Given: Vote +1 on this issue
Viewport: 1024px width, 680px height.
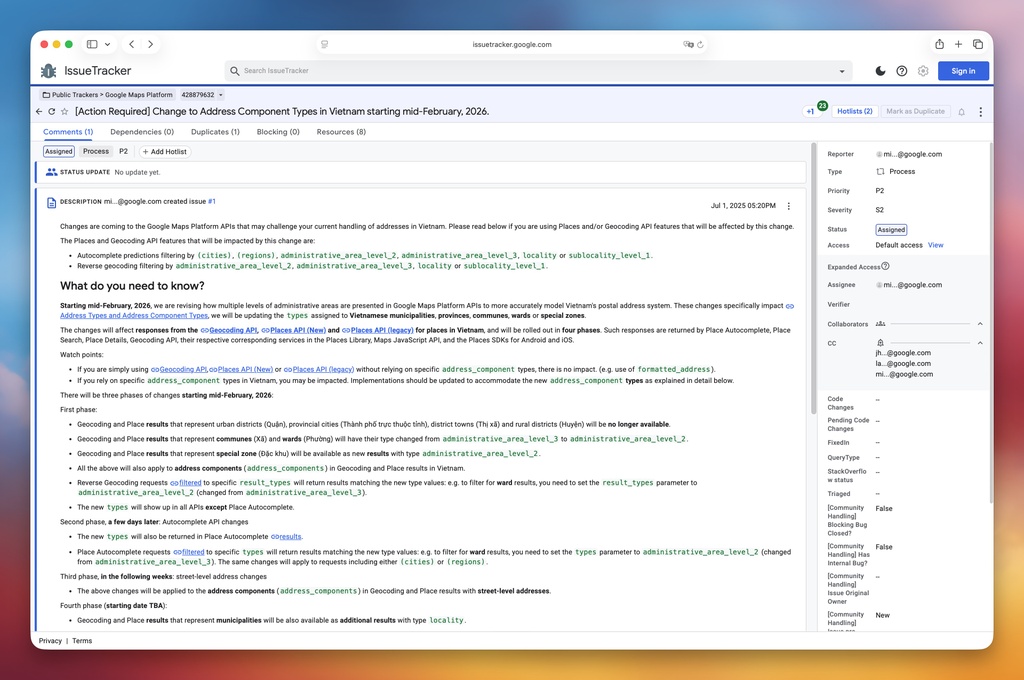Looking at the screenshot, I should click(x=811, y=112).
